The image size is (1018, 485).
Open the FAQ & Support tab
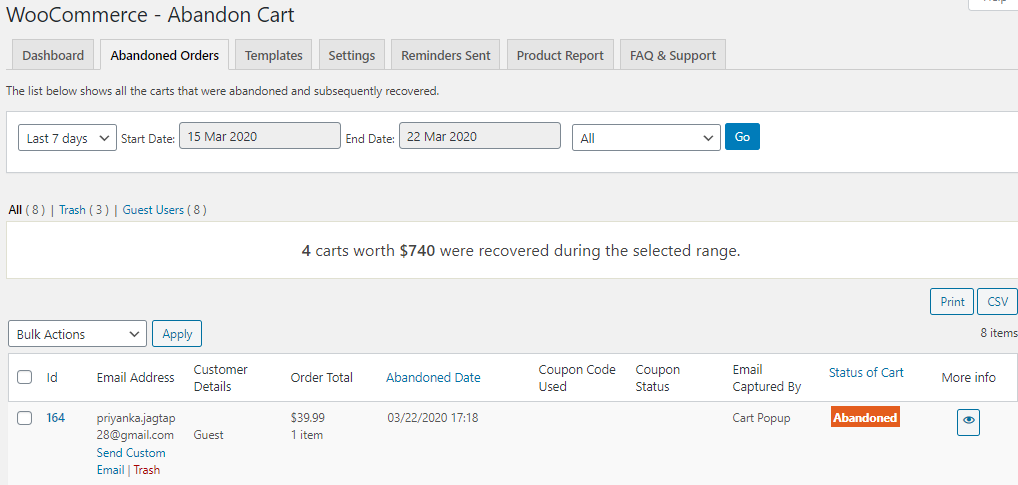[673, 55]
